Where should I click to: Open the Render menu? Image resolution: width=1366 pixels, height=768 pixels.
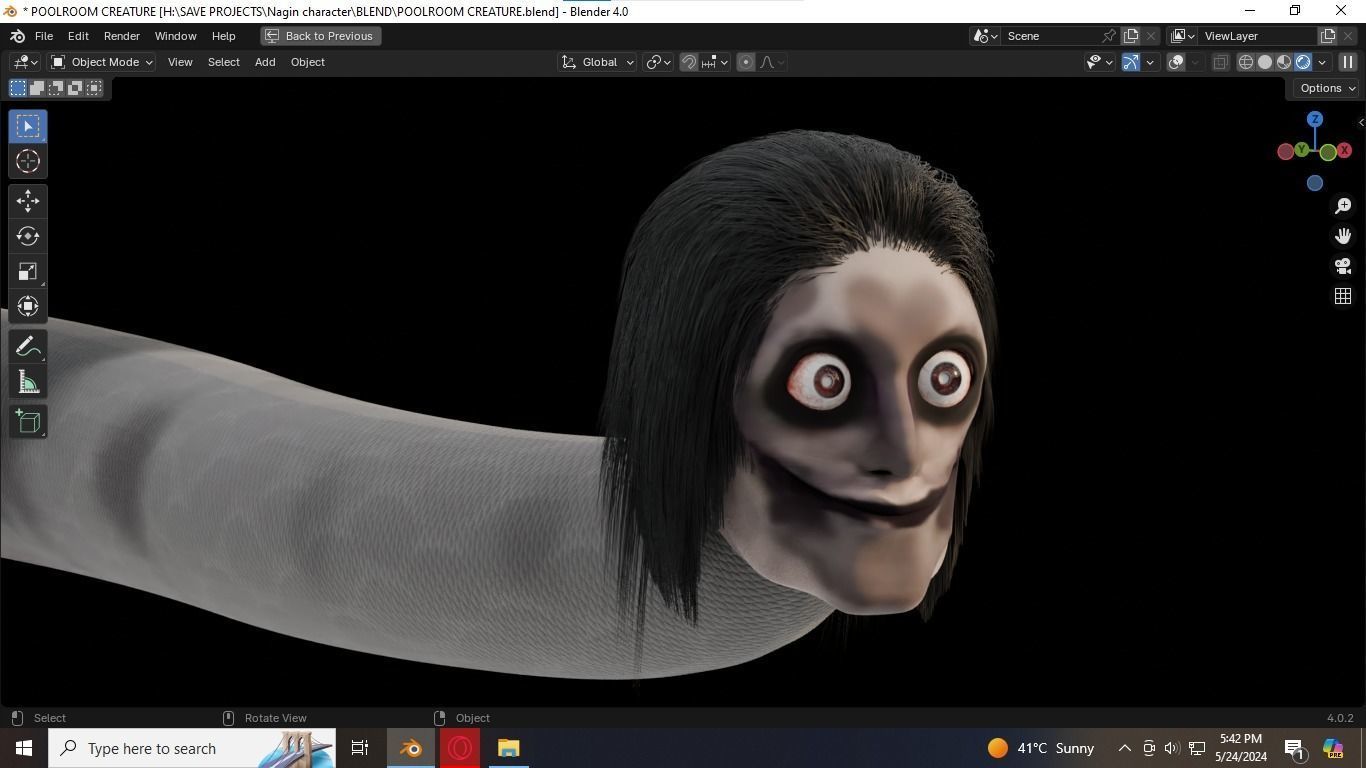122,36
